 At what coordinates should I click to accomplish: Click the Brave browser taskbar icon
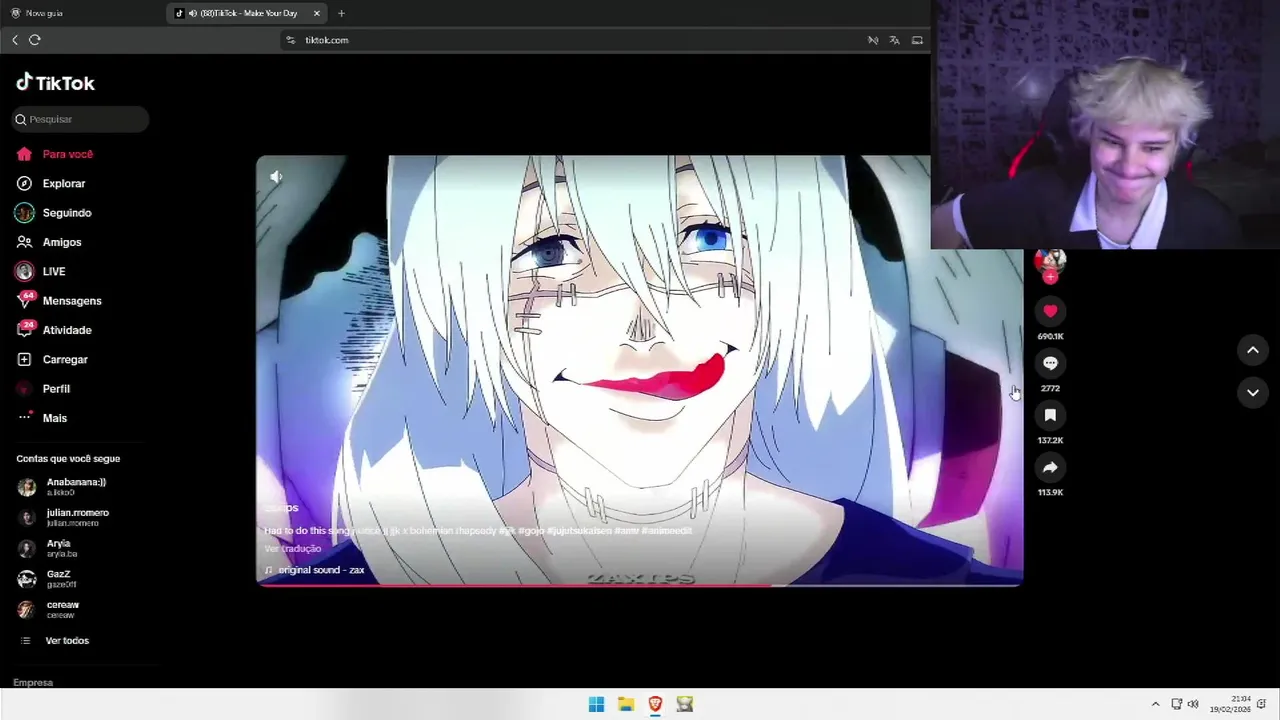(655, 704)
